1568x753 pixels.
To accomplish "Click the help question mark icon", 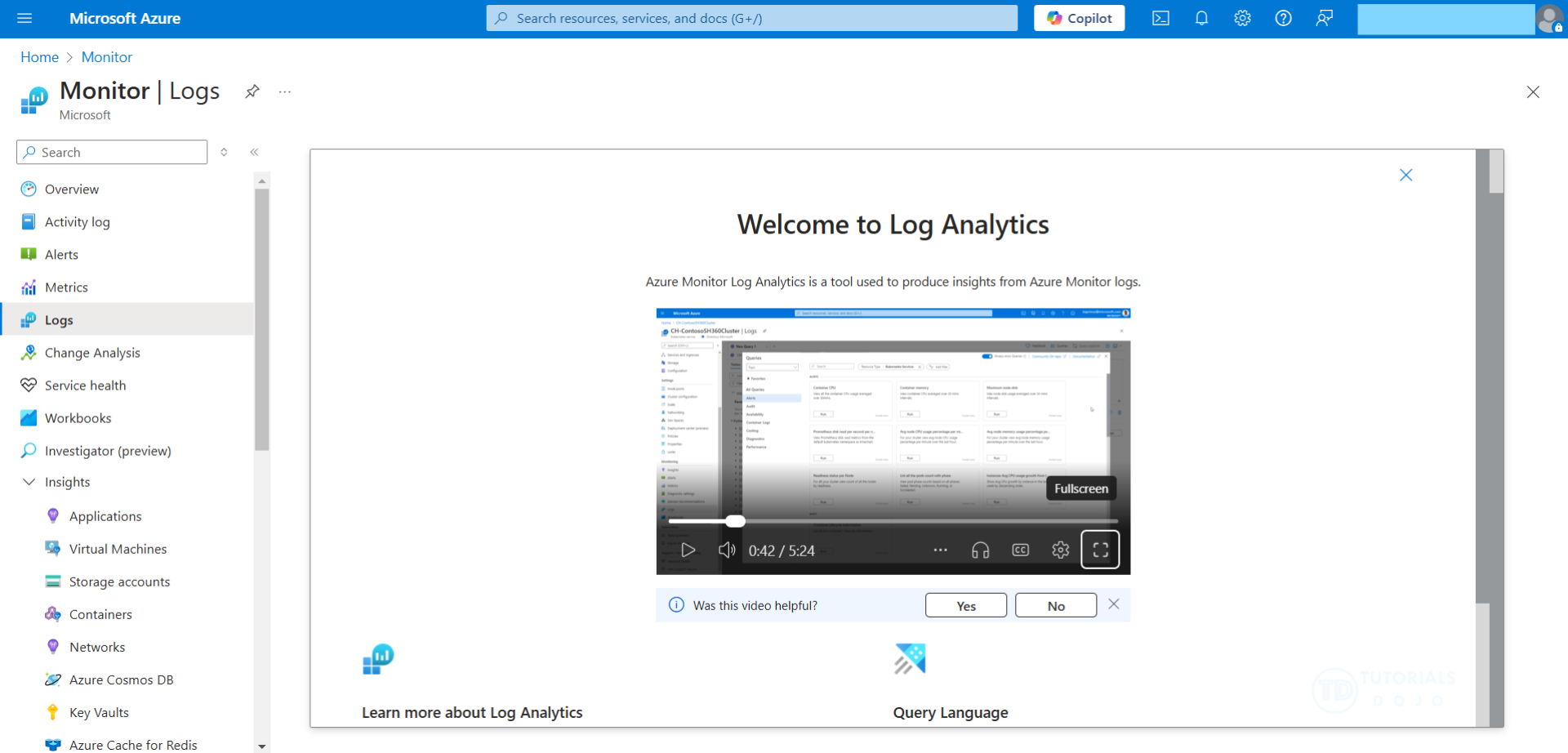I will click(1283, 18).
